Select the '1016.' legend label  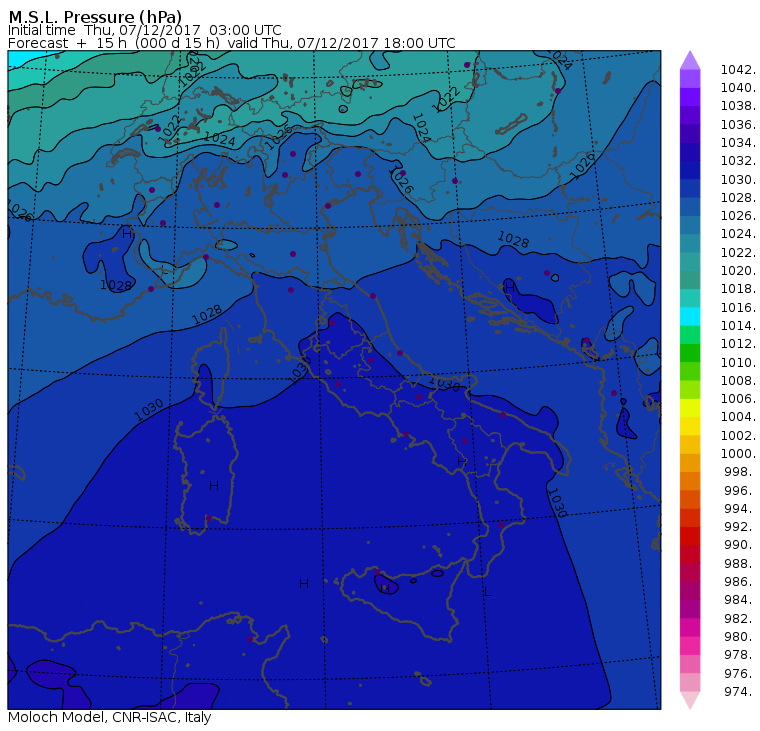coord(738,307)
